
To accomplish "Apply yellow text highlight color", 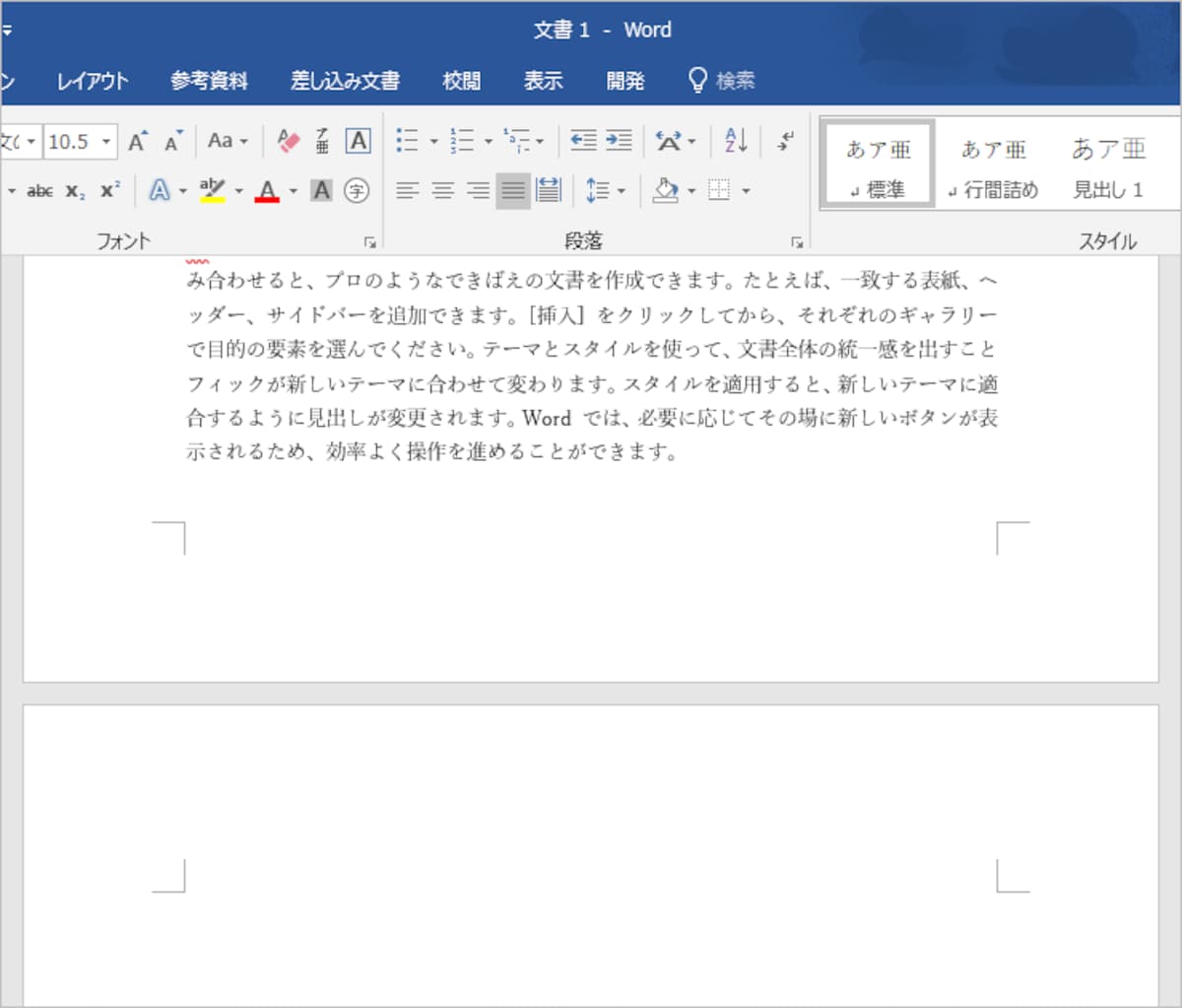I will click(212, 190).
